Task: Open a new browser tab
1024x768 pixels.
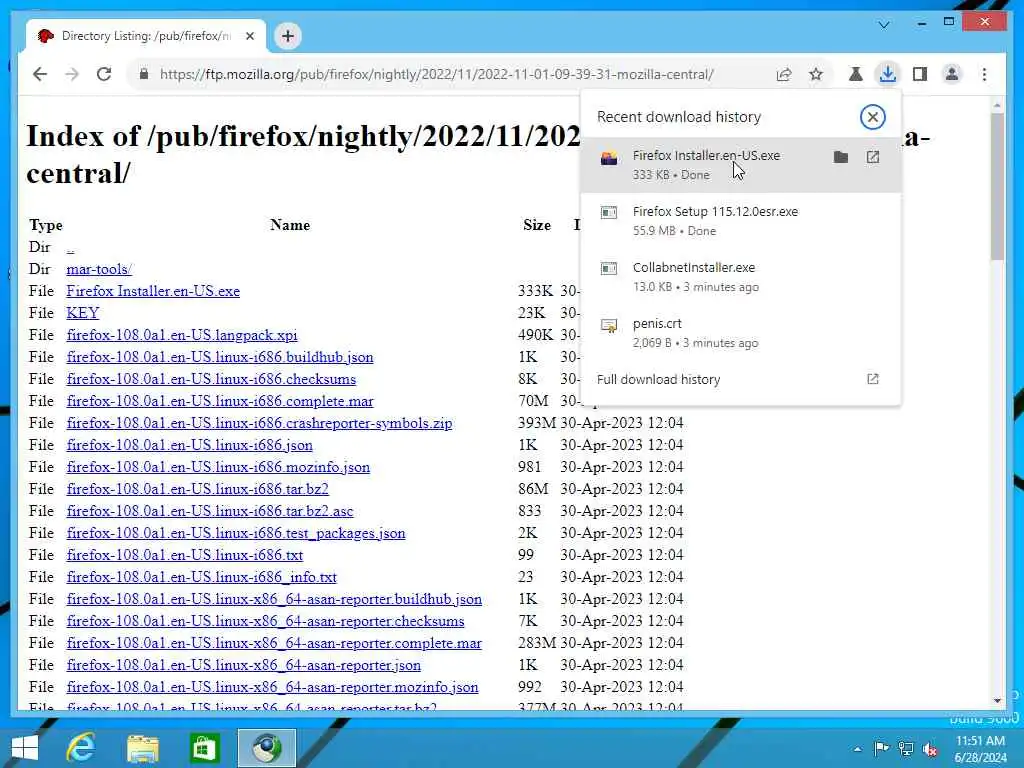Action: tap(288, 36)
